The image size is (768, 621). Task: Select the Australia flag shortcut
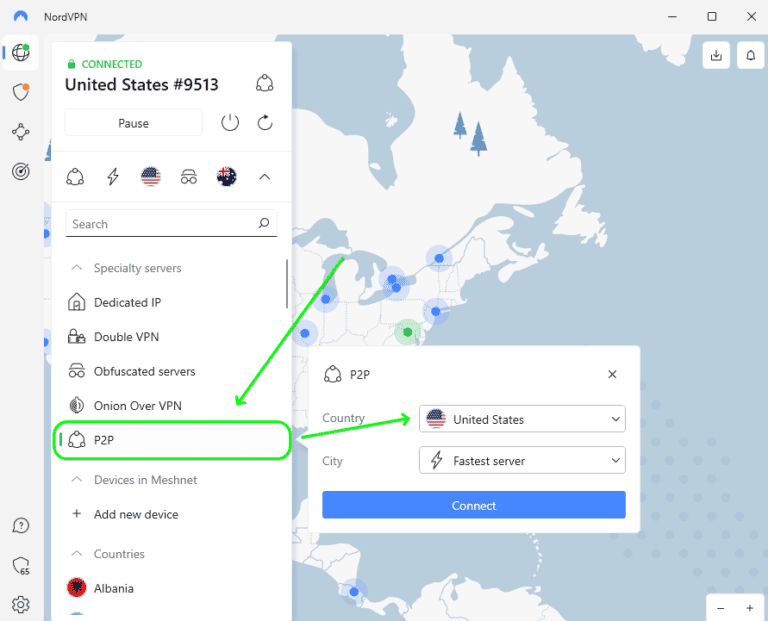point(227,177)
